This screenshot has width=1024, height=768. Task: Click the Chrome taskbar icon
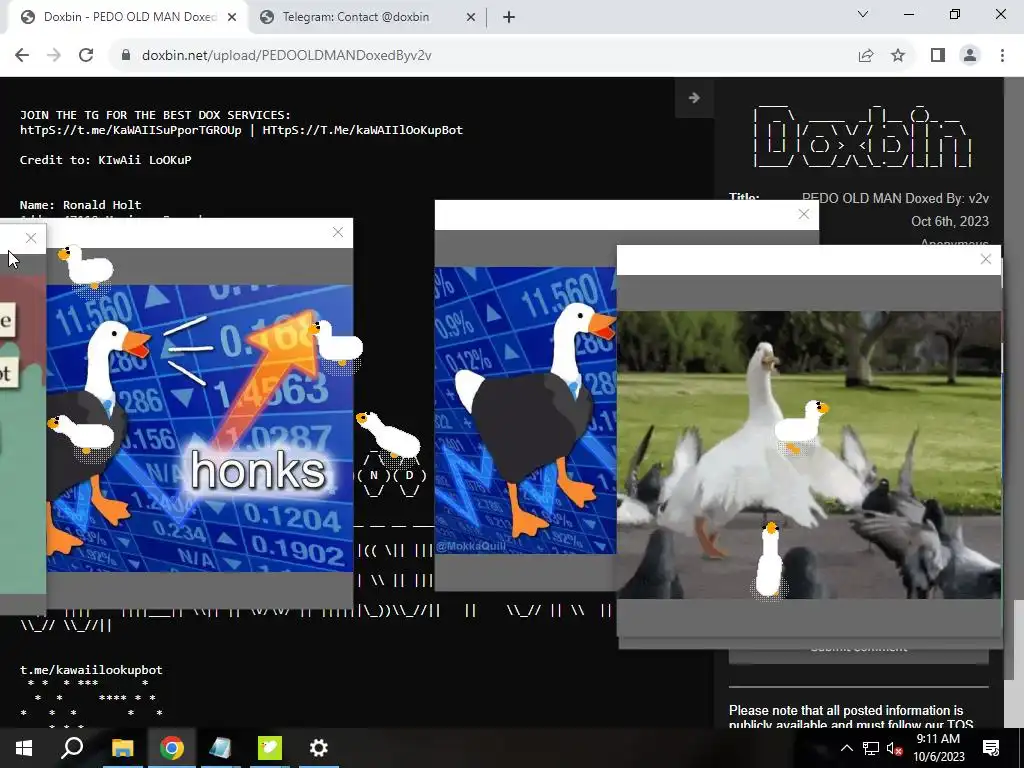[172, 748]
